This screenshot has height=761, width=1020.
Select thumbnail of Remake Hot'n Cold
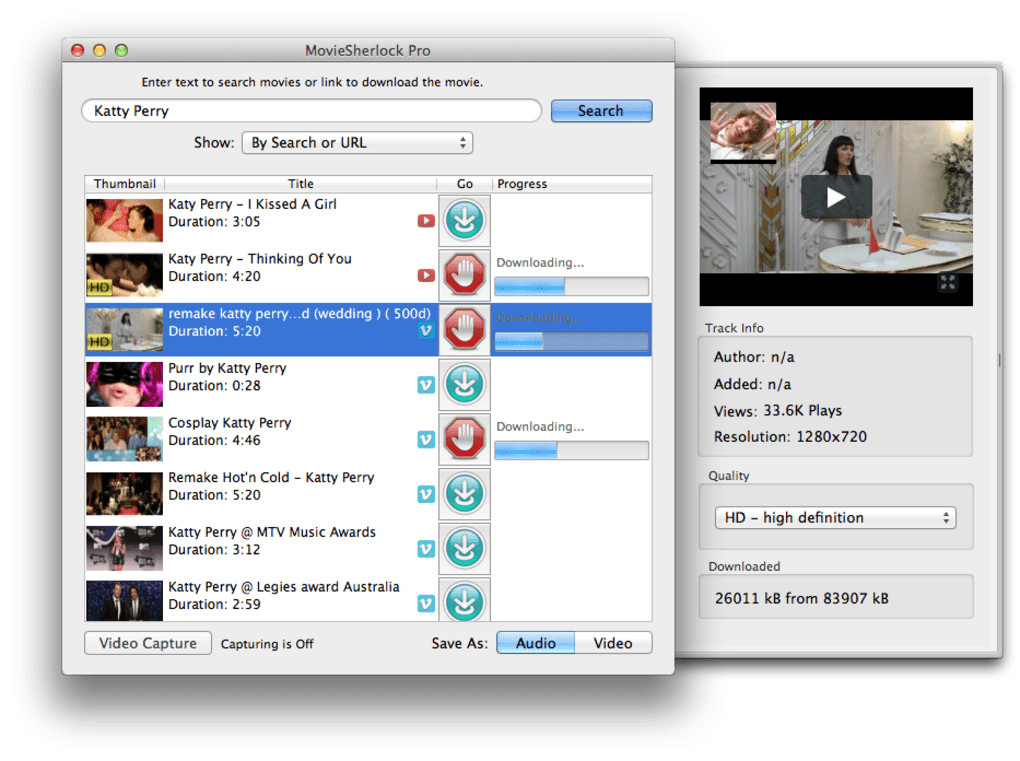(x=124, y=494)
